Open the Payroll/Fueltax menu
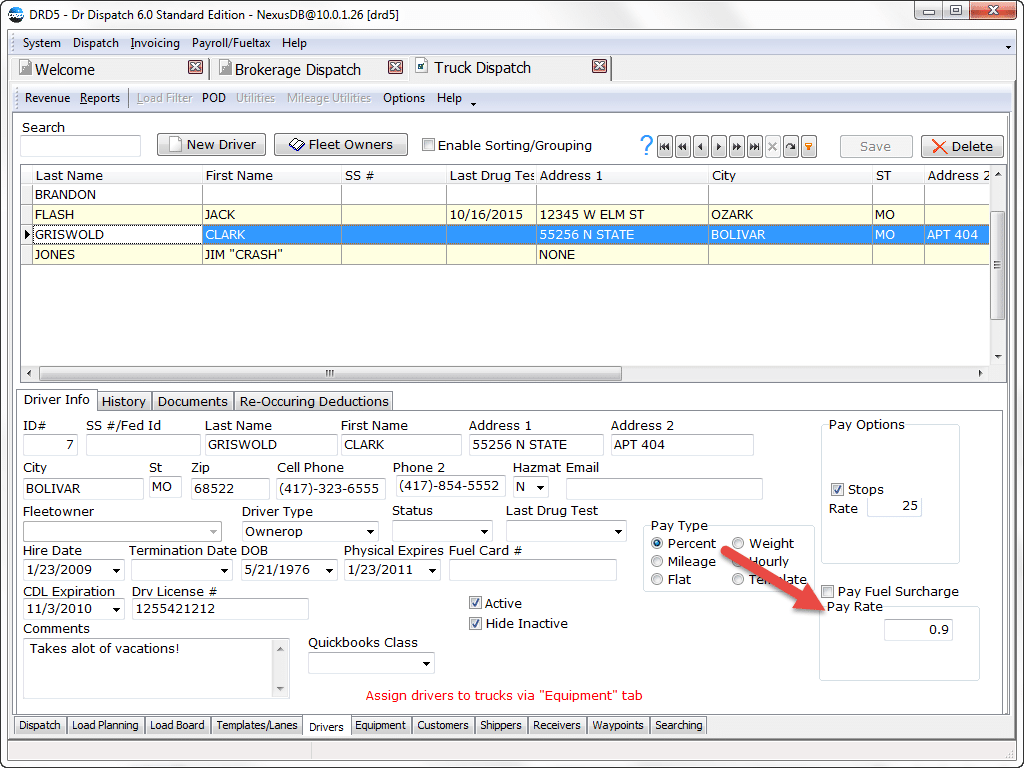This screenshot has width=1024, height=768. coord(231,43)
